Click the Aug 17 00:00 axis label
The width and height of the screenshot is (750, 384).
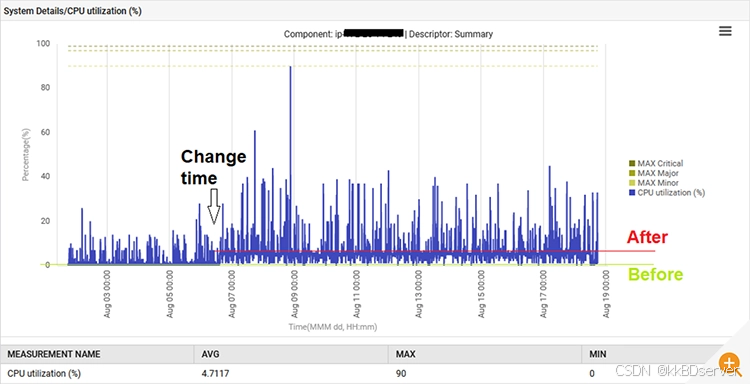coord(543,294)
